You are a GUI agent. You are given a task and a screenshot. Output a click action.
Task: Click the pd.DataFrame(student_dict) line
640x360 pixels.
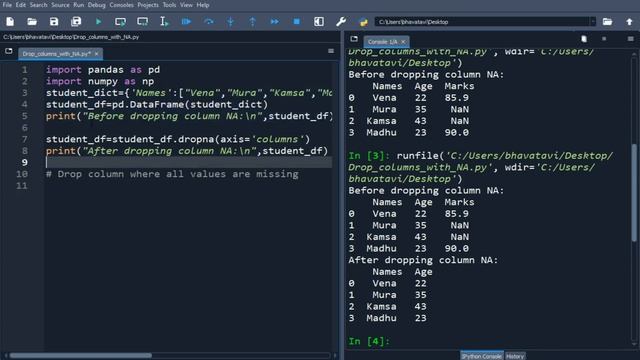157,104
